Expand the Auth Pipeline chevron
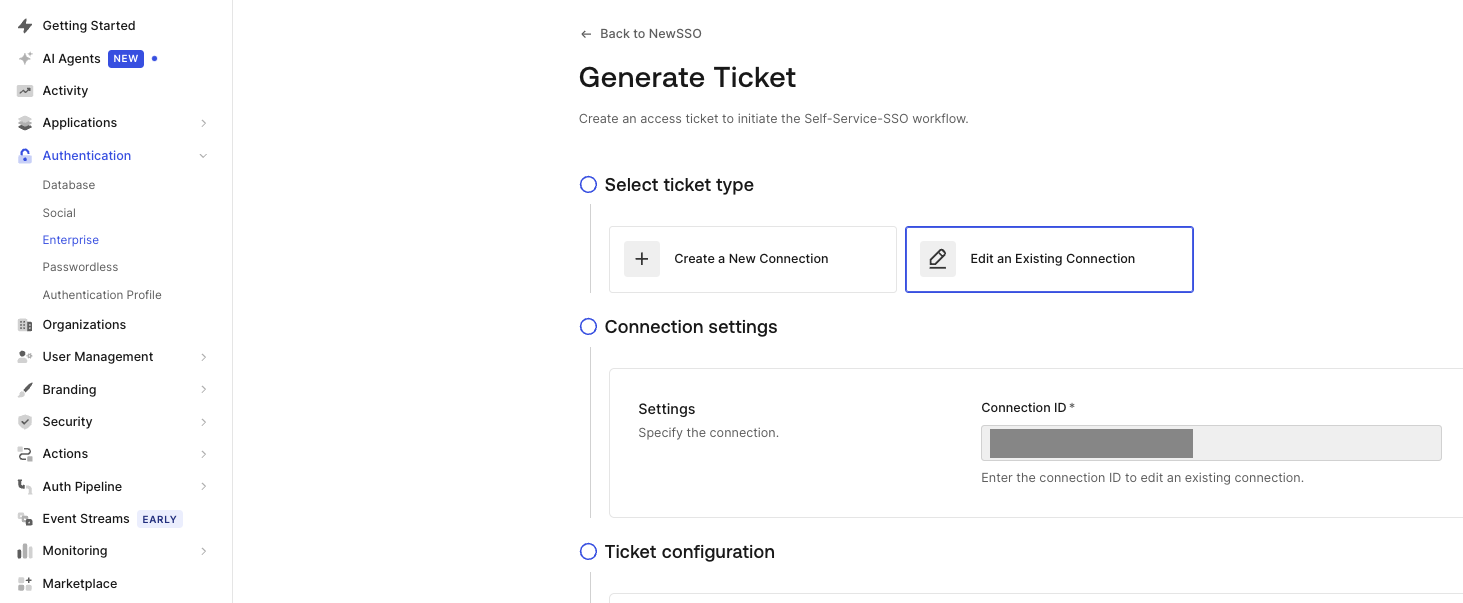This screenshot has height=603, width=1463. point(204,487)
